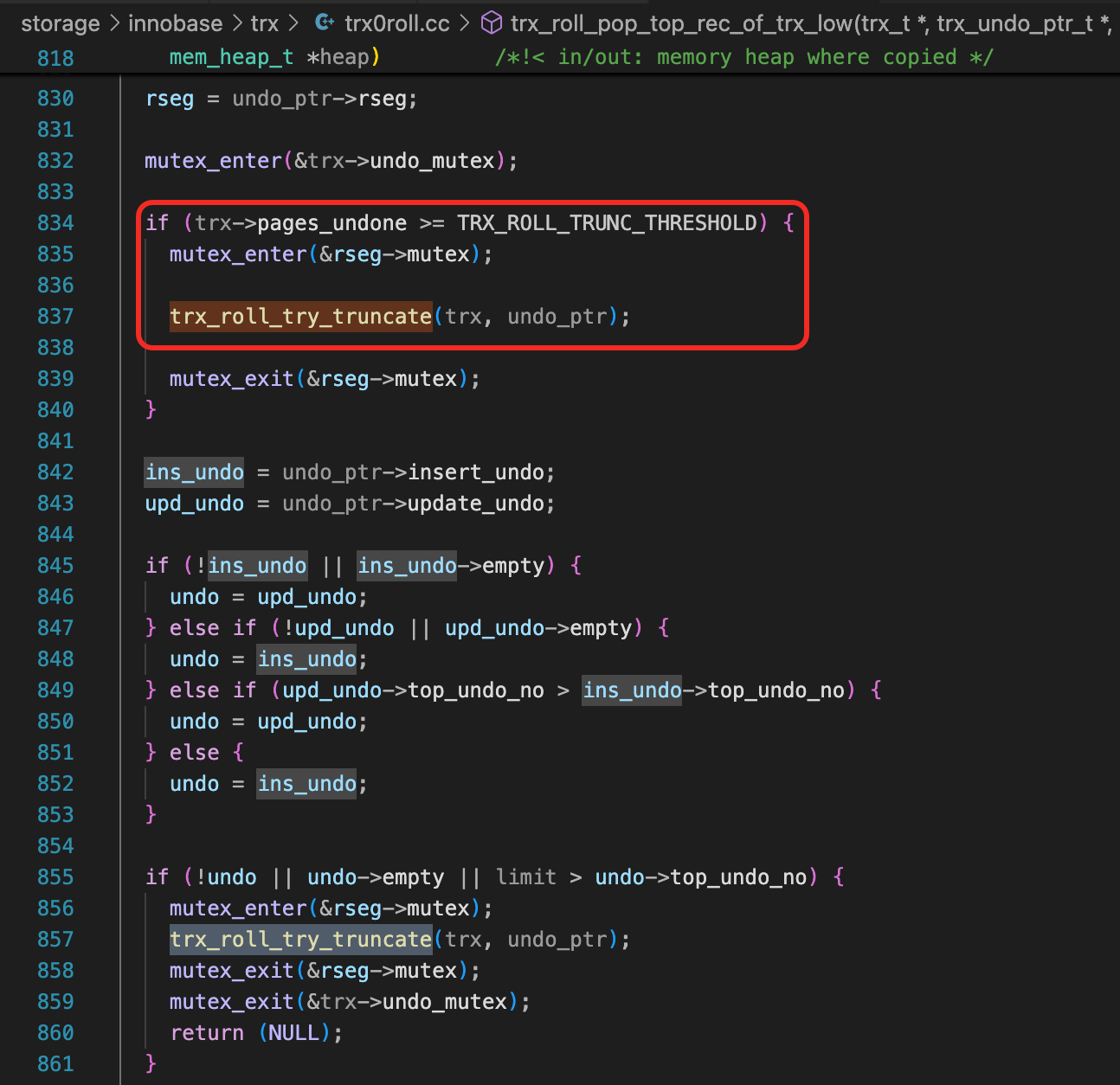
Task: Expand the innobase breadcrumb segment
Action: coord(175,23)
